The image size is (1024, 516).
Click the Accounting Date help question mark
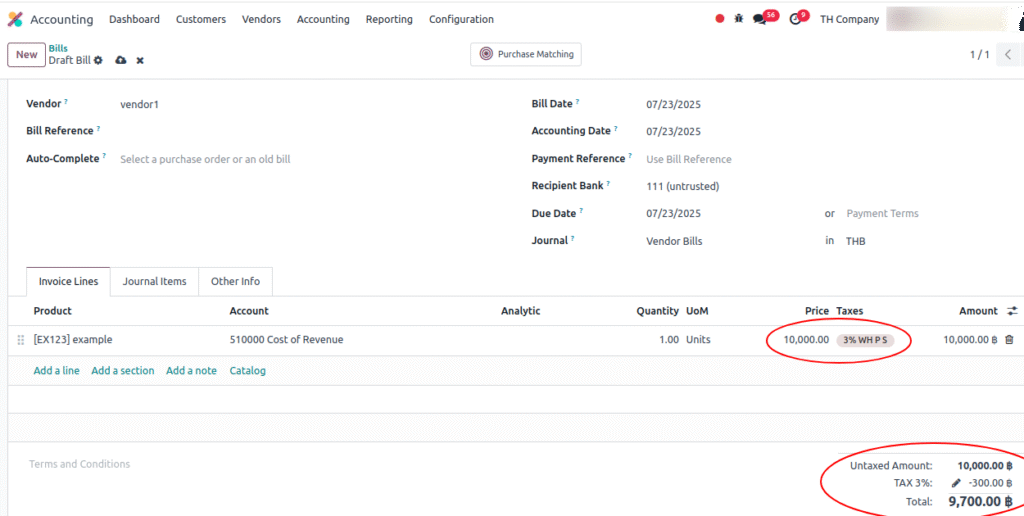pyautogui.click(x=615, y=128)
